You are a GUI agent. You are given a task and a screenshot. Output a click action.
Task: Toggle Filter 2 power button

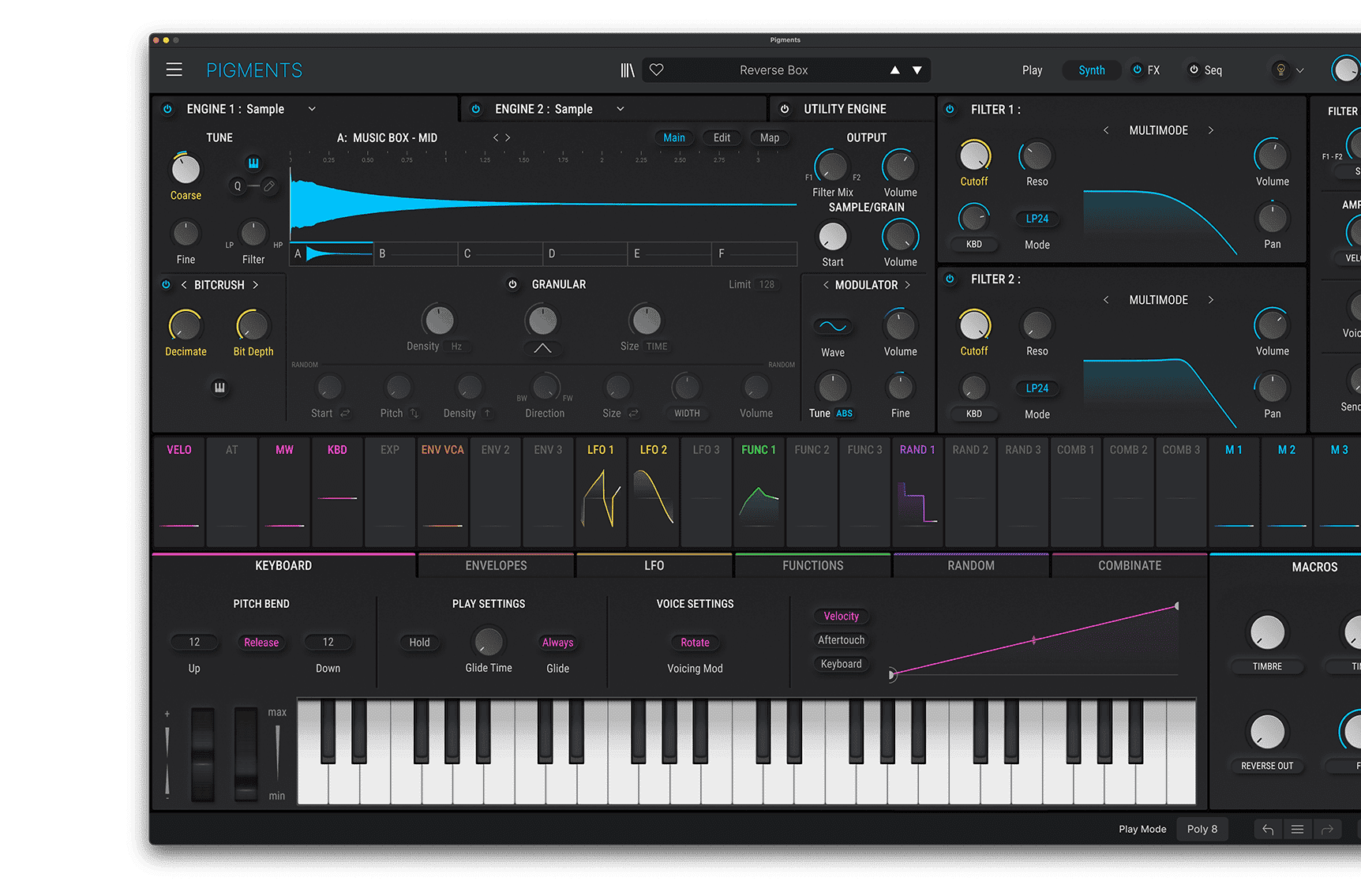950,279
